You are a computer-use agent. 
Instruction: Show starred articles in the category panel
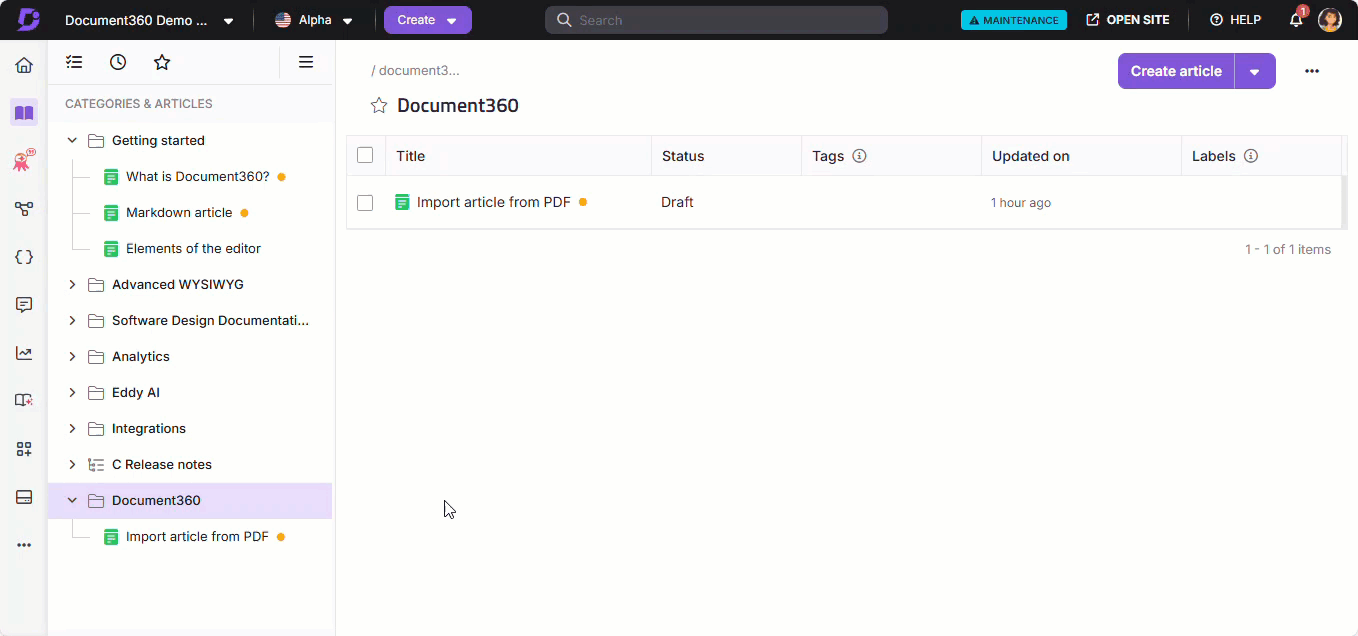pyautogui.click(x=162, y=62)
